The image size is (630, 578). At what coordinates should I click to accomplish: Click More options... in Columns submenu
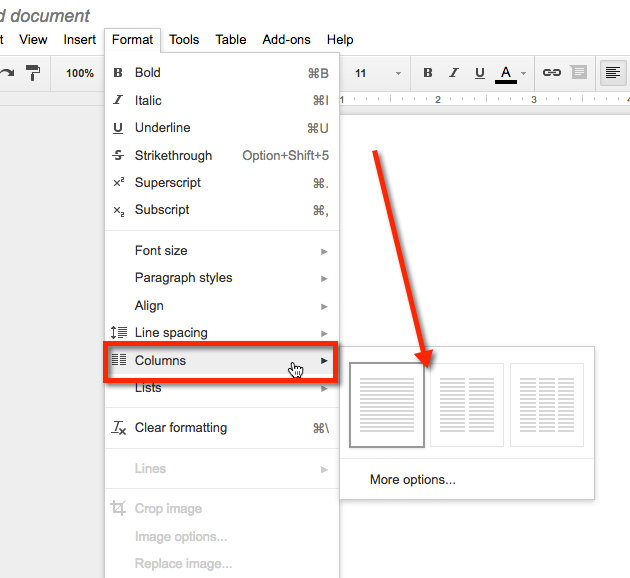click(413, 480)
